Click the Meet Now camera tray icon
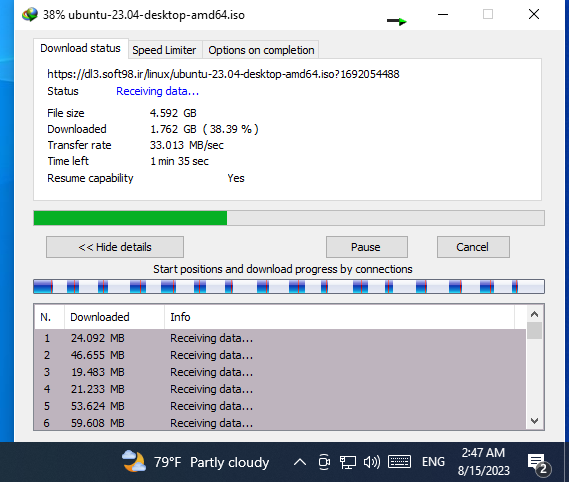569x482 pixels. pos(324,462)
